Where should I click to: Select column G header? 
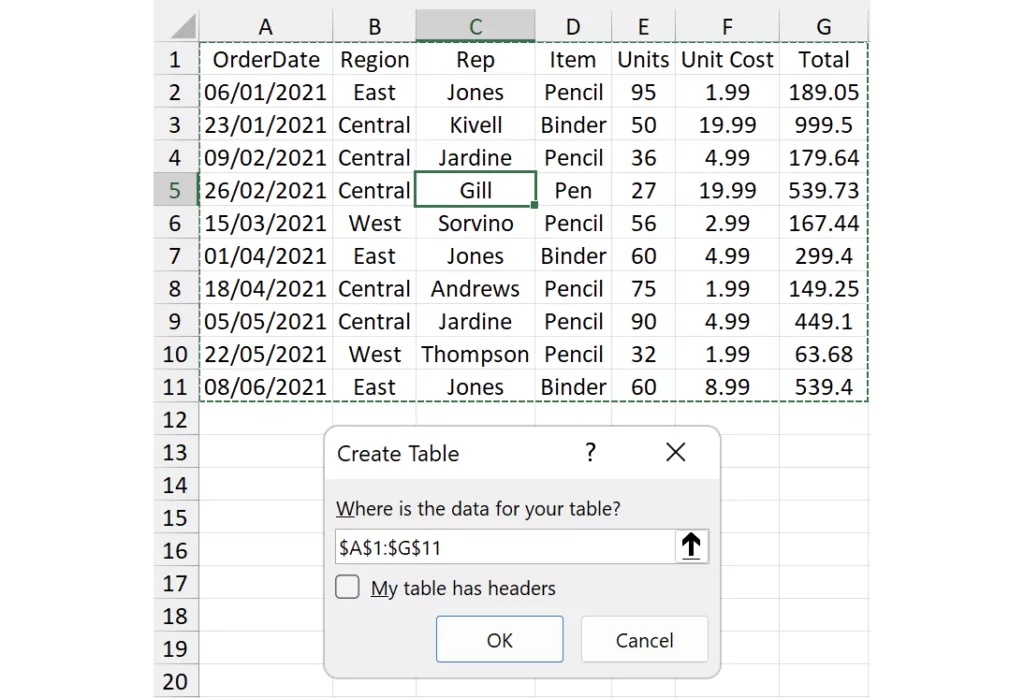(x=823, y=27)
